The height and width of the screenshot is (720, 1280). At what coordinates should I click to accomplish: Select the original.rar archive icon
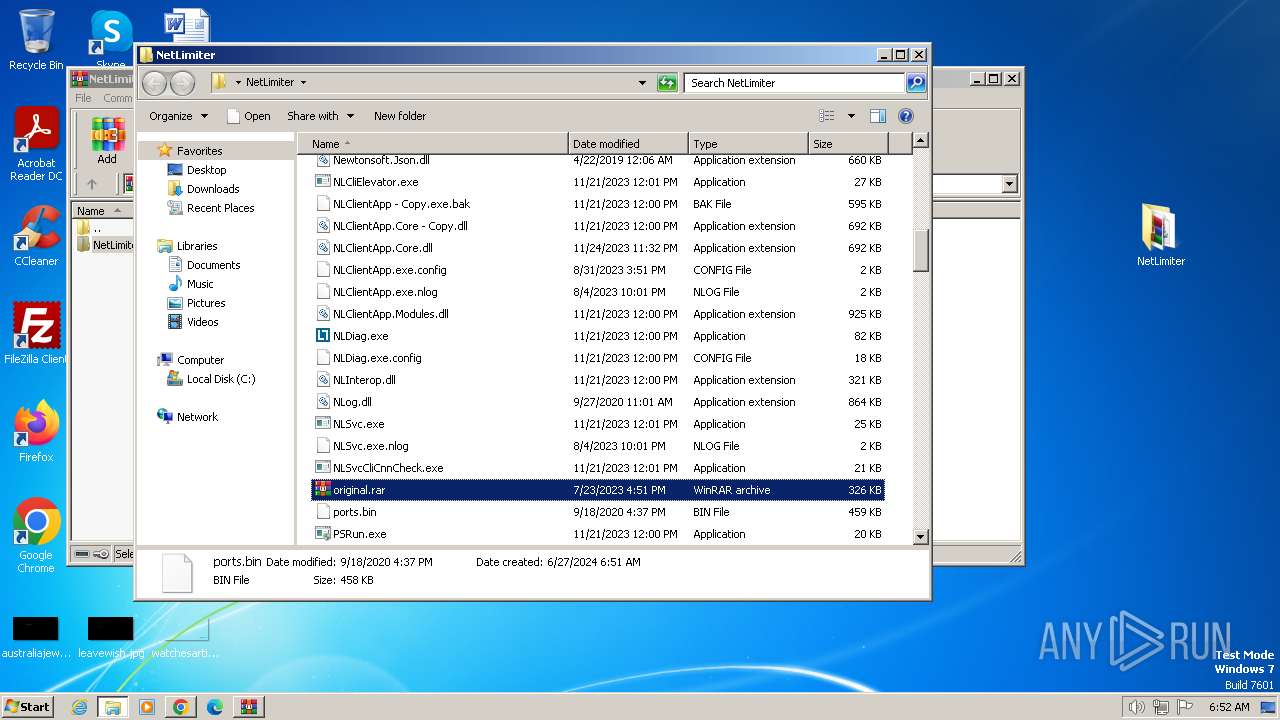click(x=322, y=490)
